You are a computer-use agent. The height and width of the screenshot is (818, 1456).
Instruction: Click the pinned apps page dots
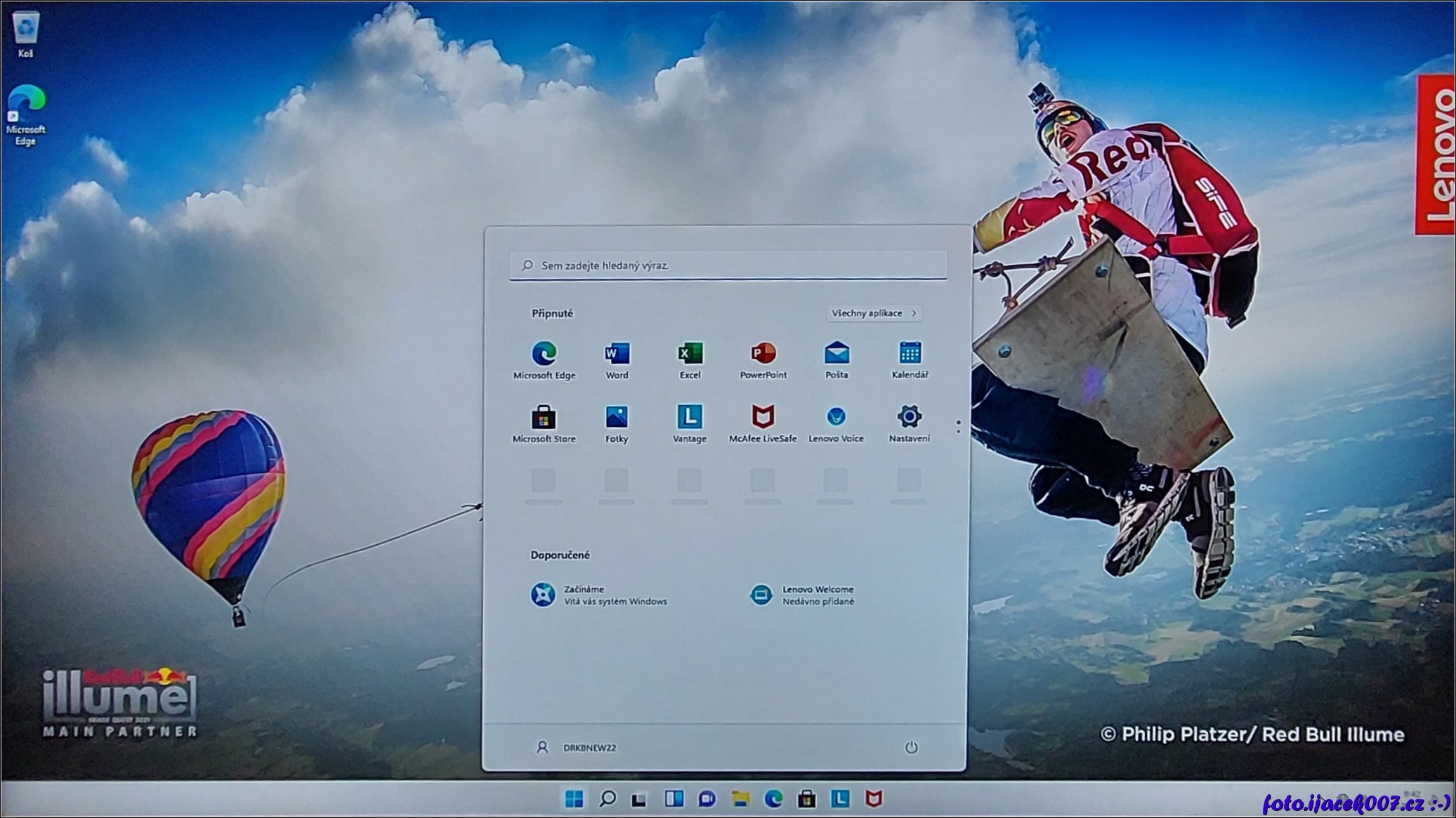tap(958, 426)
